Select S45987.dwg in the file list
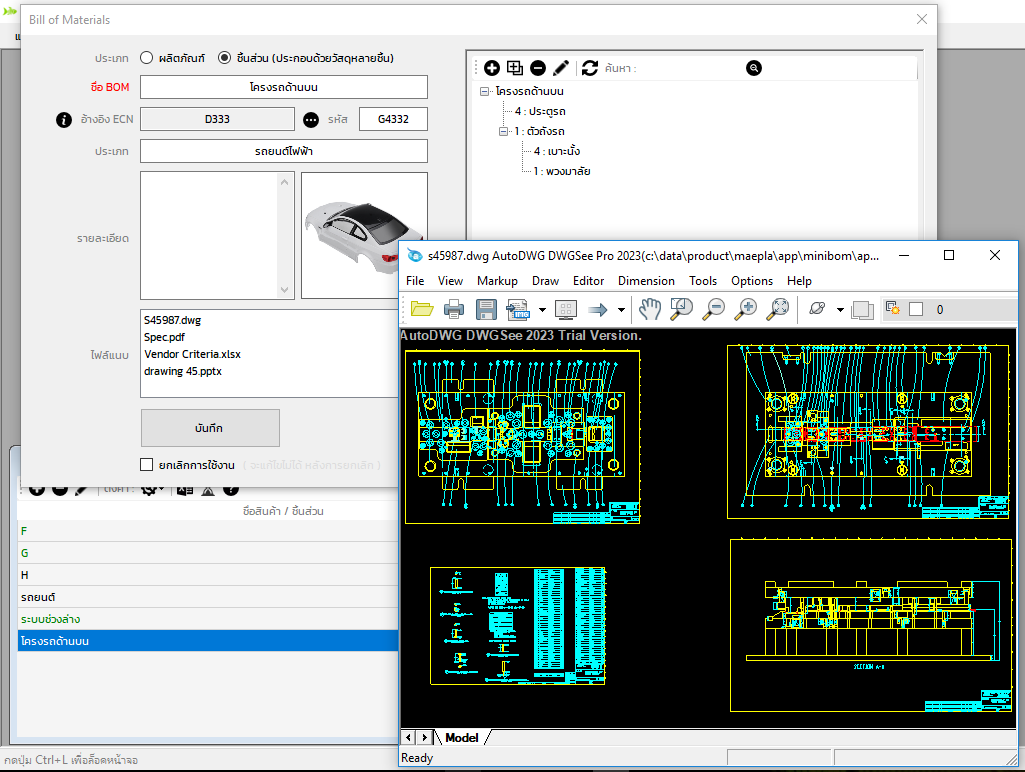 pos(172,320)
